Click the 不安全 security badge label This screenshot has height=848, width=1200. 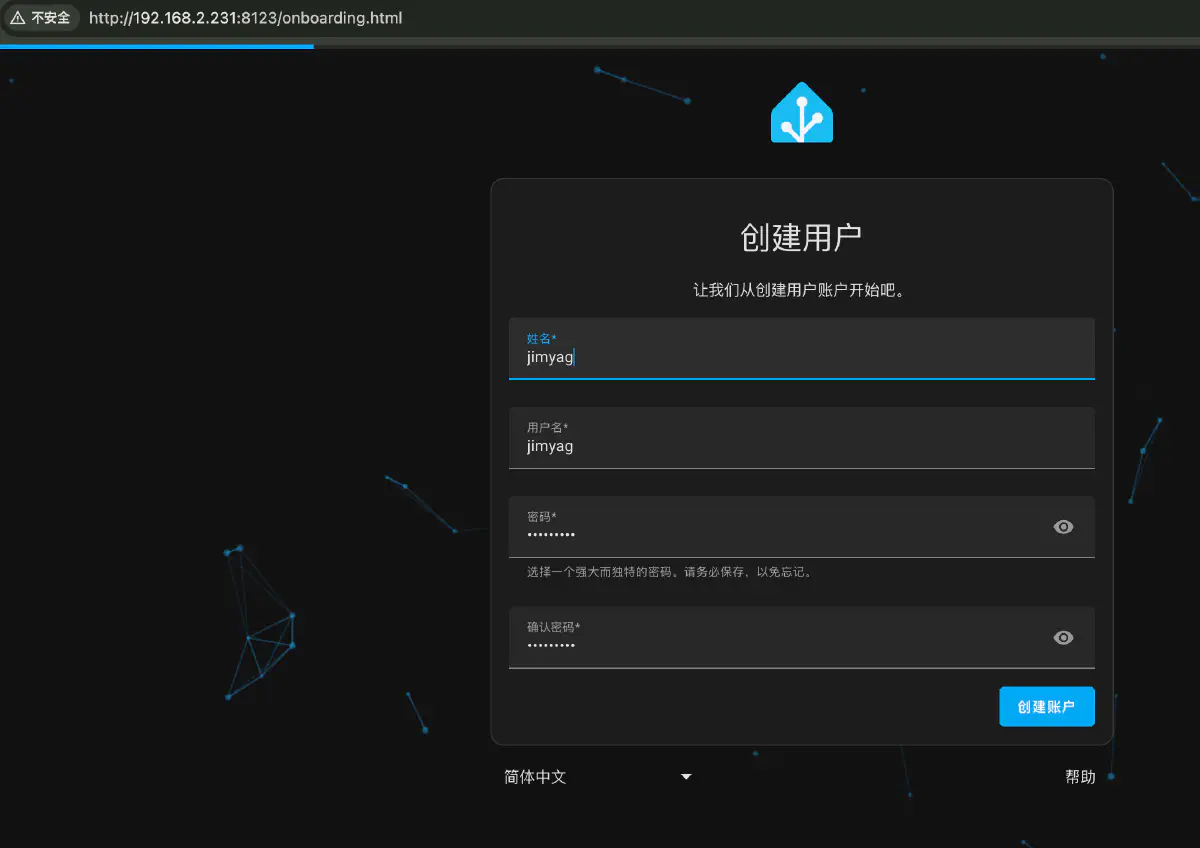pyautogui.click(x=51, y=18)
